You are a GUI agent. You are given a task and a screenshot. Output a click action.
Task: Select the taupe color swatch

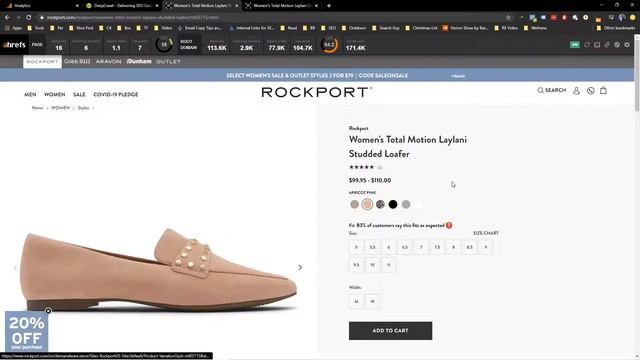(355, 204)
